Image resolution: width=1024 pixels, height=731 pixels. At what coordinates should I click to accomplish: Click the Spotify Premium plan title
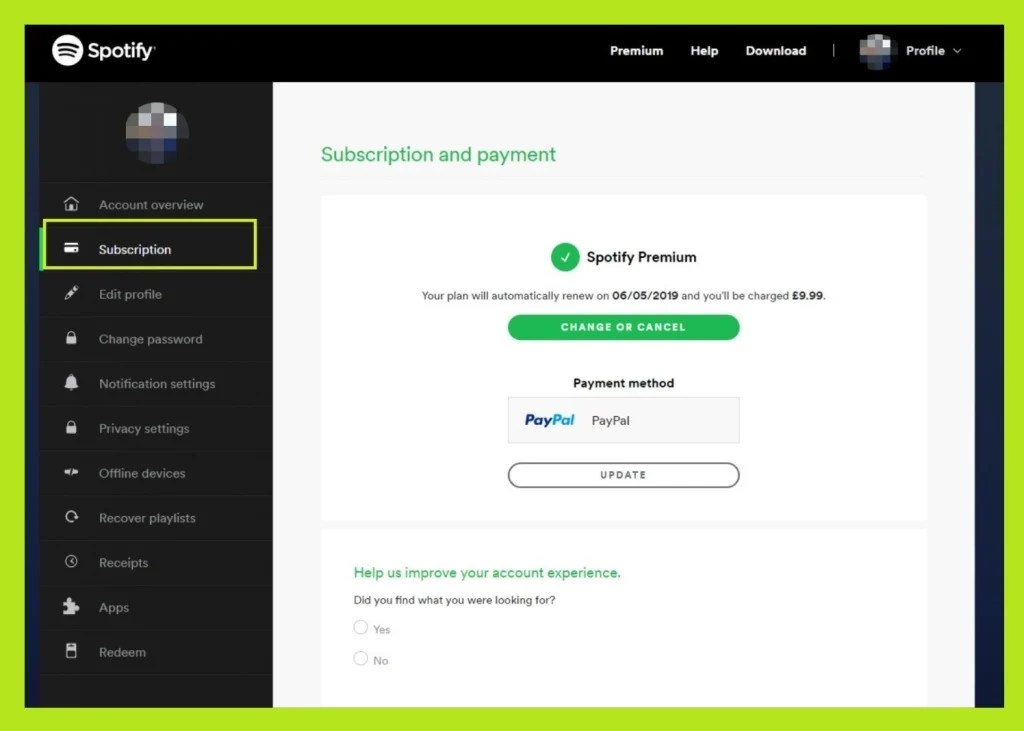(x=641, y=257)
